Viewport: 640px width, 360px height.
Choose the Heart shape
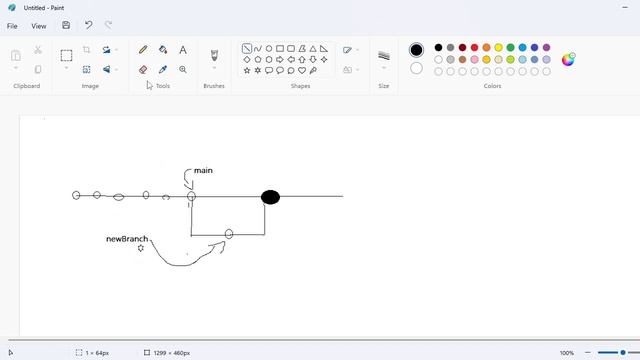pos(302,71)
